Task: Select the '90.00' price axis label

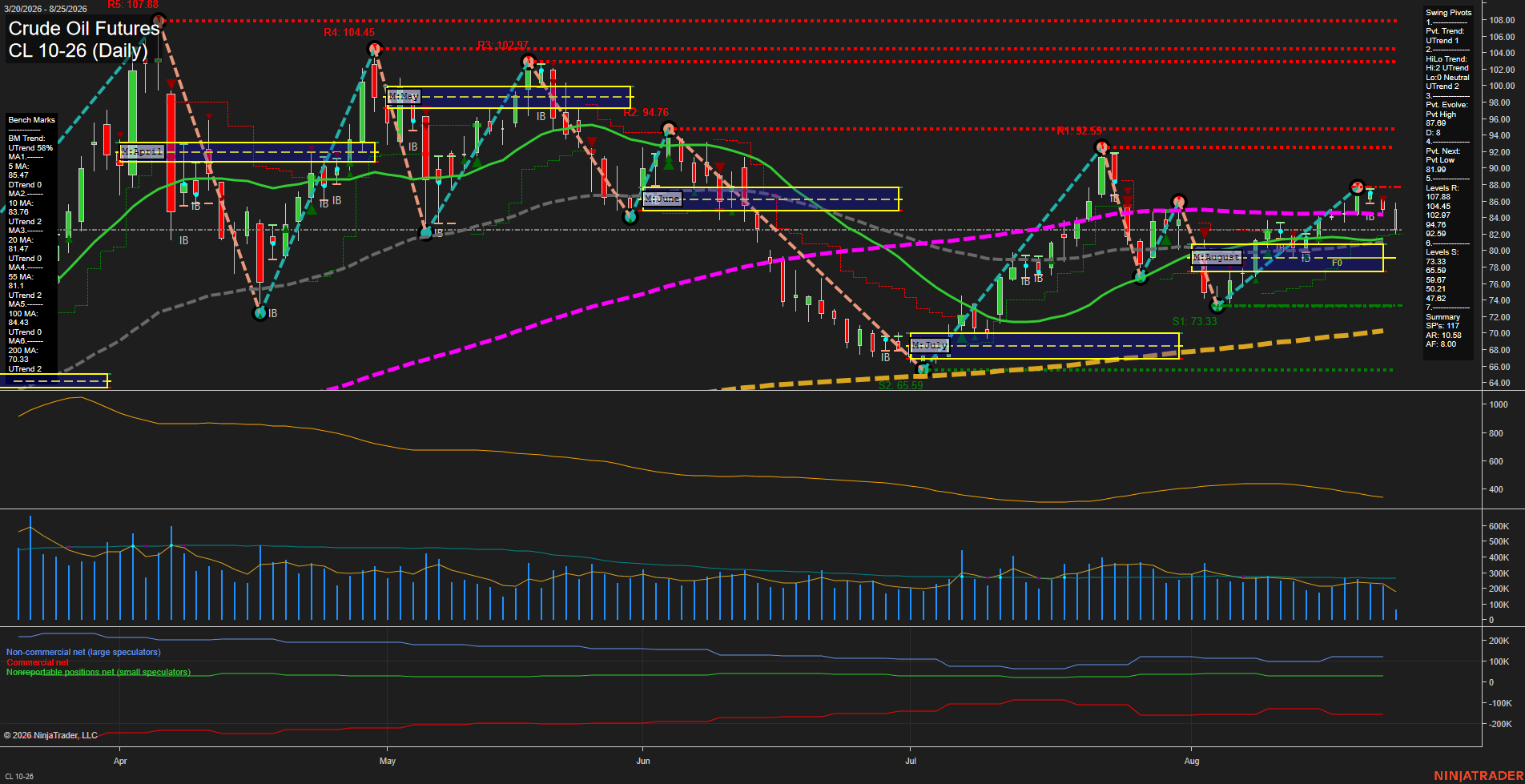Action: [1500, 168]
